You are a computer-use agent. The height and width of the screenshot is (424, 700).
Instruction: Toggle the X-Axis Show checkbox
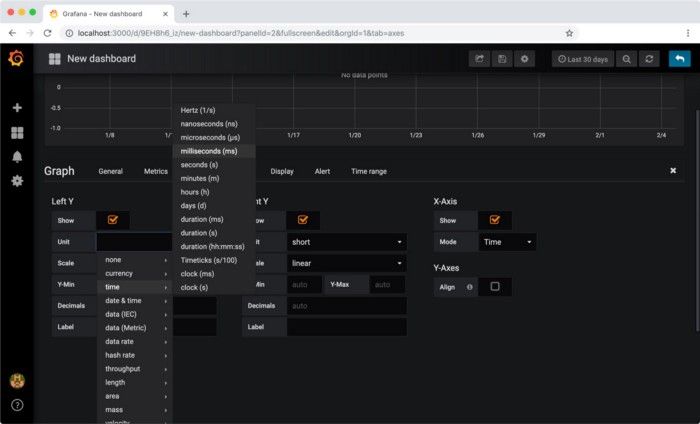(x=495, y=220)
